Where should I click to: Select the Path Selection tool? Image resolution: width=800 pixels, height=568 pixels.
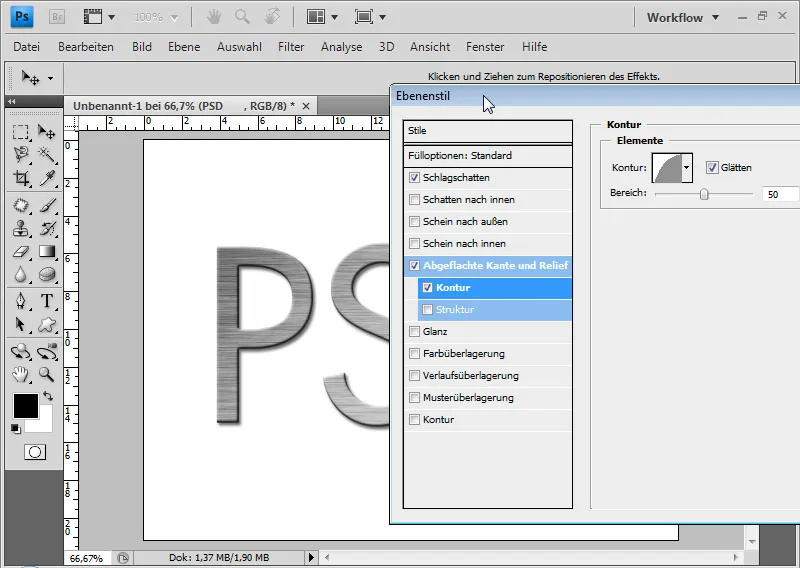coord(20,324)
